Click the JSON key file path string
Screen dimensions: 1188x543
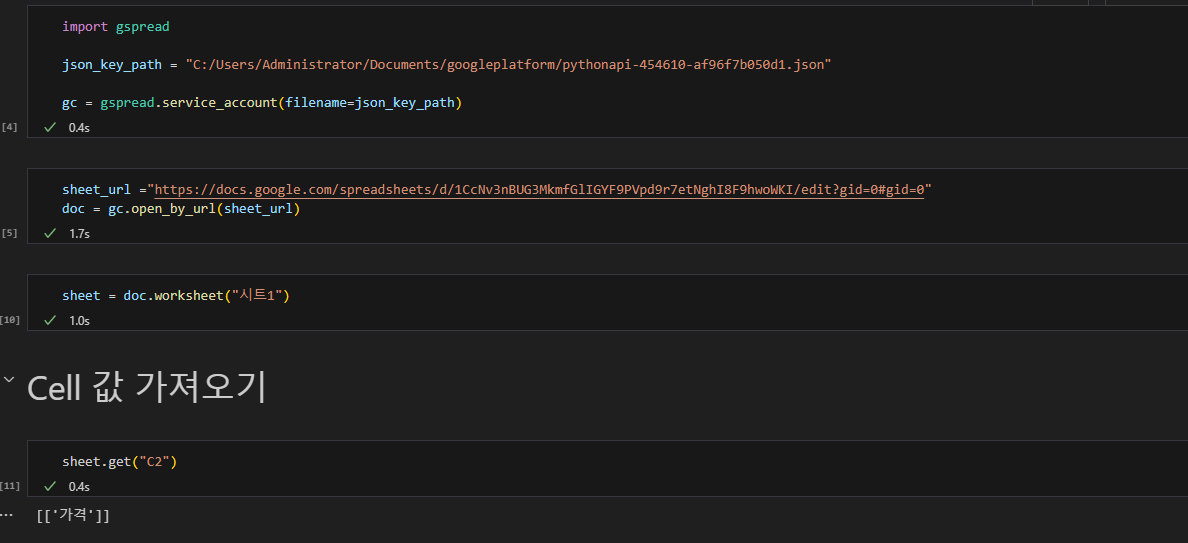coord(508,64)
